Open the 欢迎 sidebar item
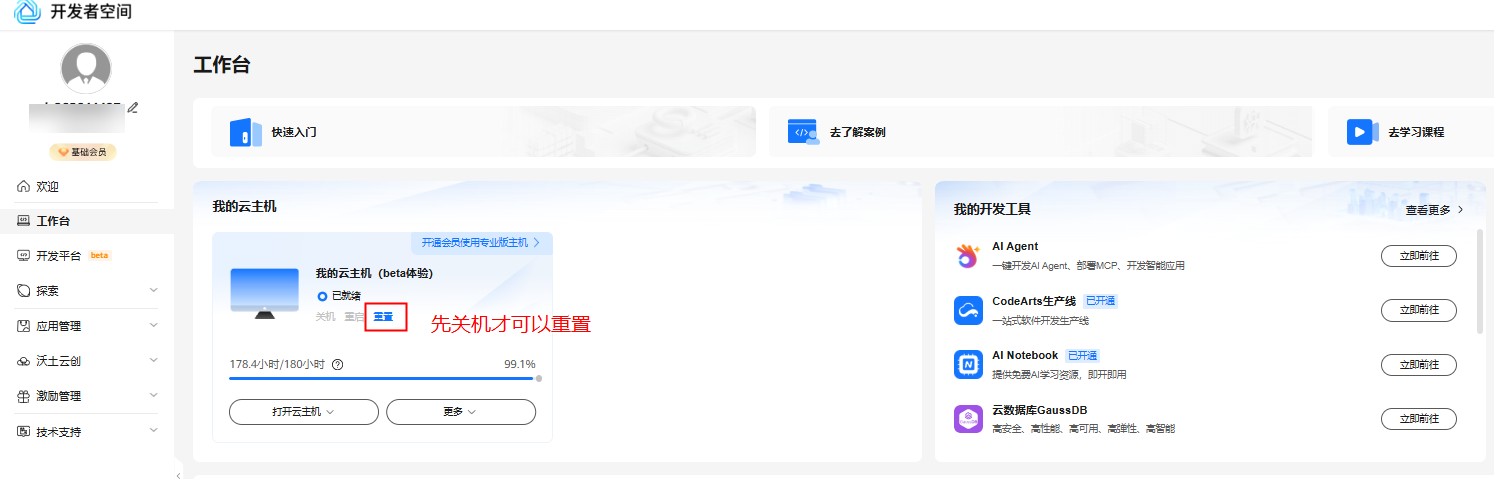This screenshot has height=479, width=1494. [x=87, y=187]
